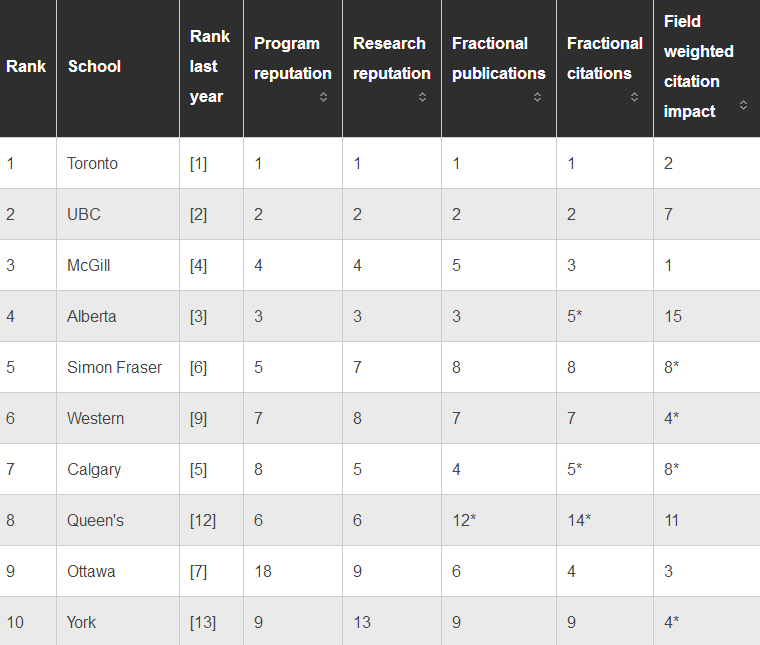Select the Fractional publications header text

[499, 58]
